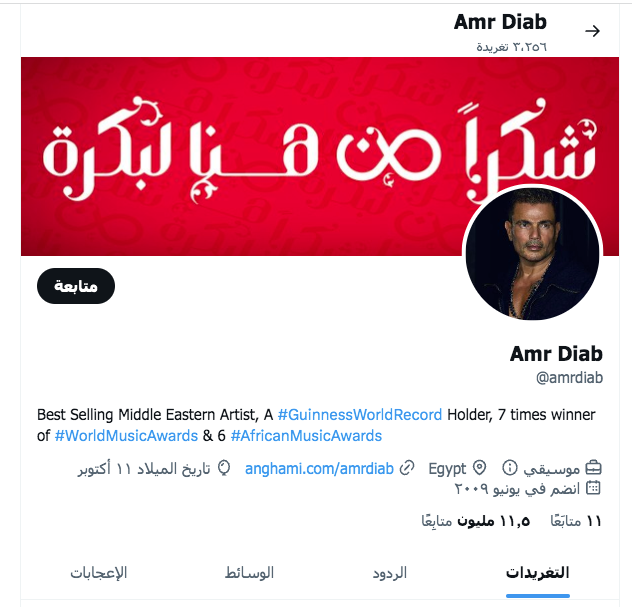Open Amr Diab's round profile picture

(532, 254)
